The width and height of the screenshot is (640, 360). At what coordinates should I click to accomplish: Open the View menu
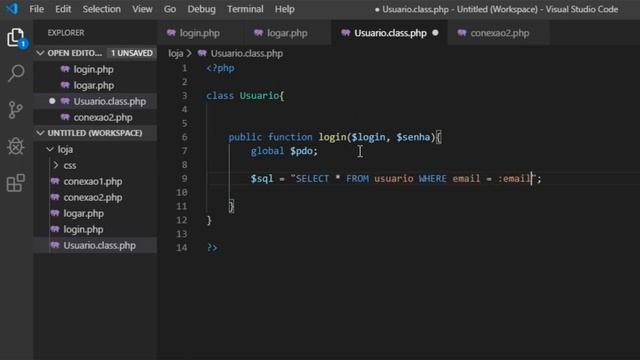[x=142, y=9]
